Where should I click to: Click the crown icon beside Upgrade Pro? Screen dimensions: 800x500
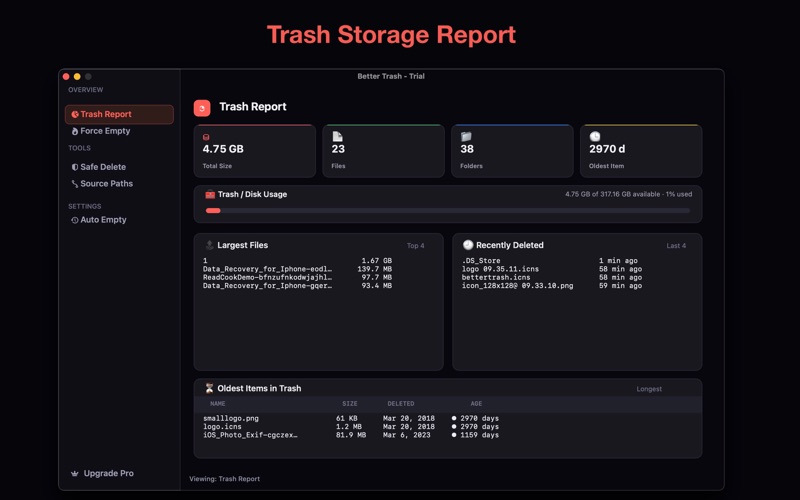(74, 473)
